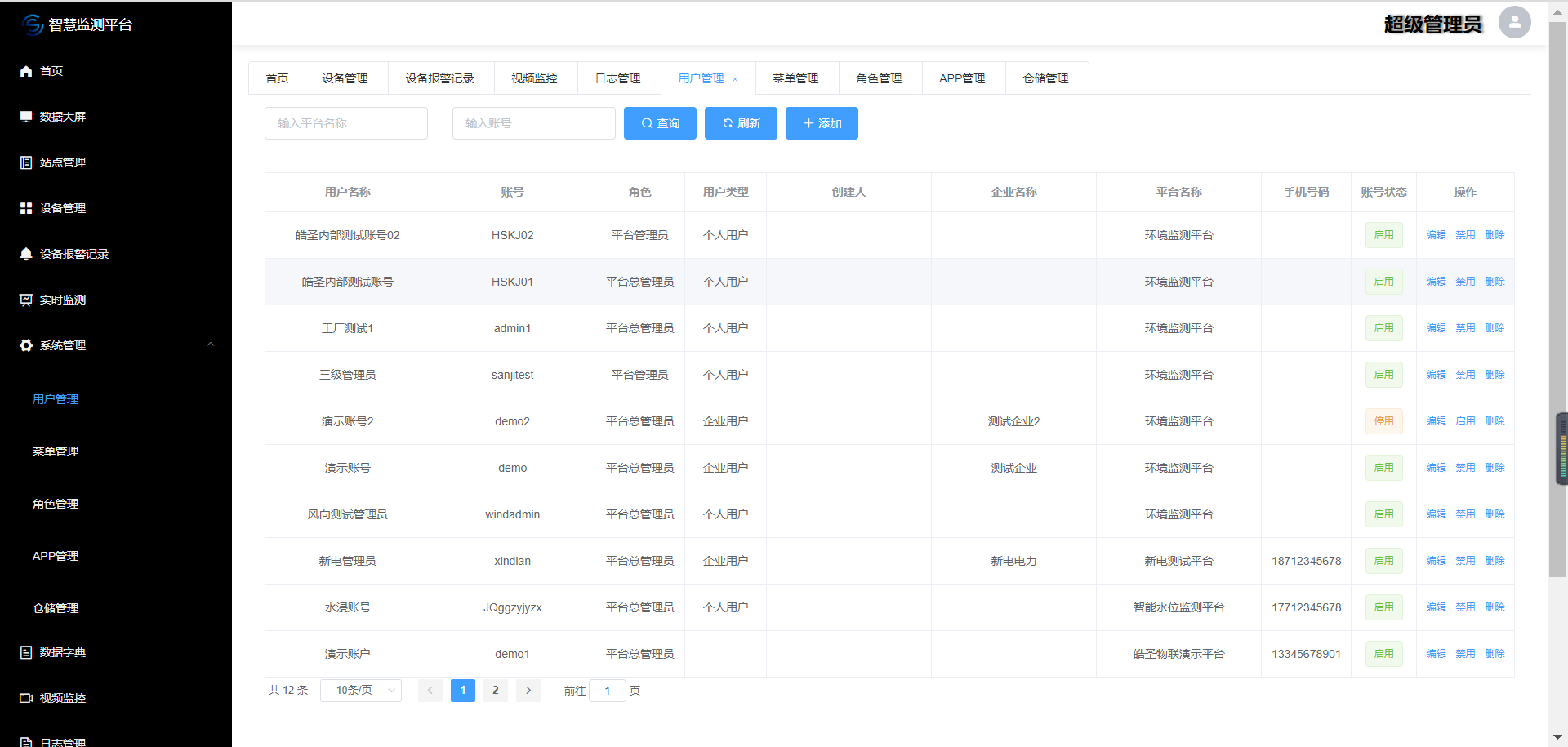Focus the 输入账号 input field
1568x747 pixels.
[534, 123]
